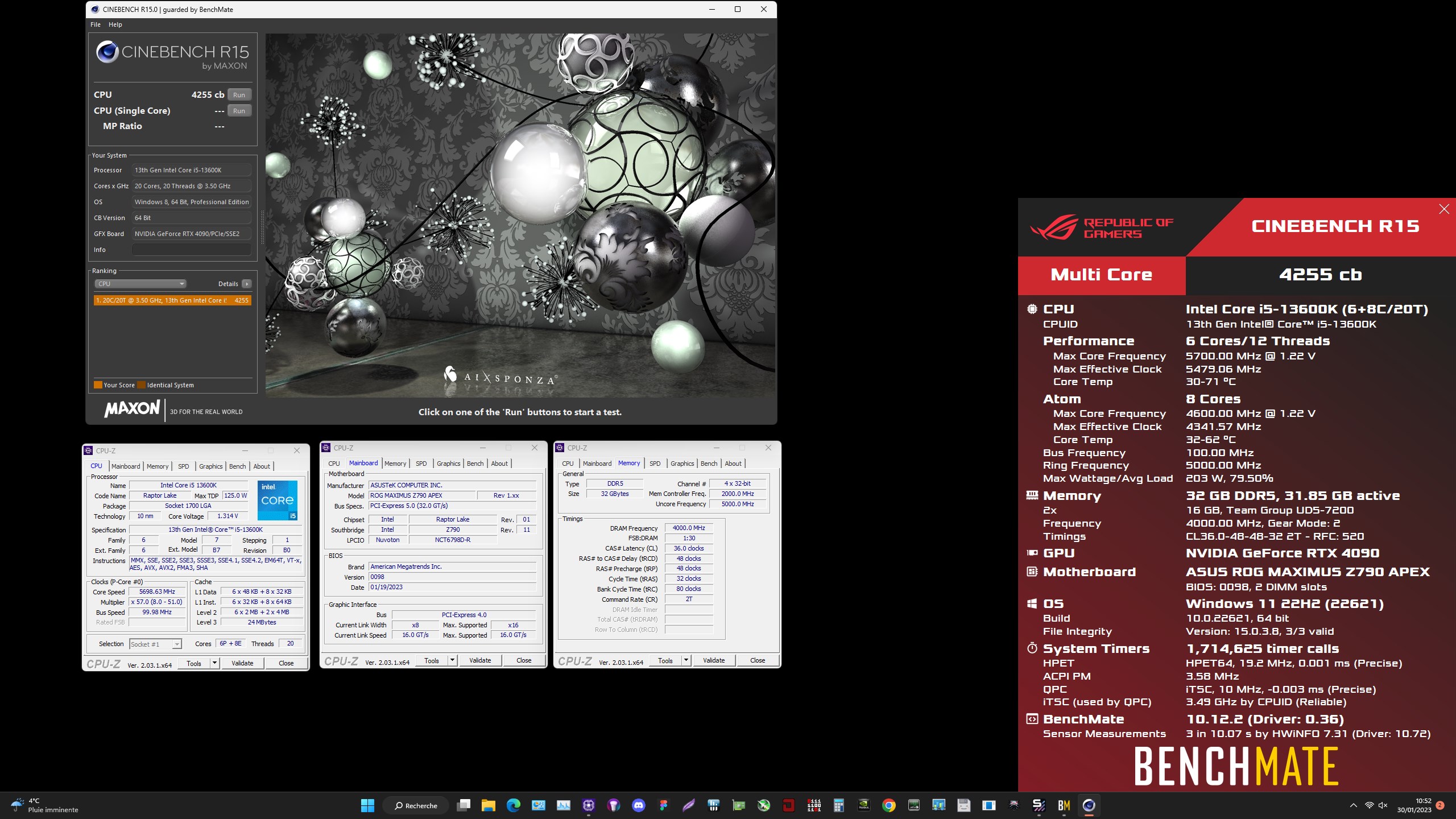Viewport: 1456px width, 819px height.
Task: Select ranking entry 20C/20T score 4255
Action: (172, 300)
